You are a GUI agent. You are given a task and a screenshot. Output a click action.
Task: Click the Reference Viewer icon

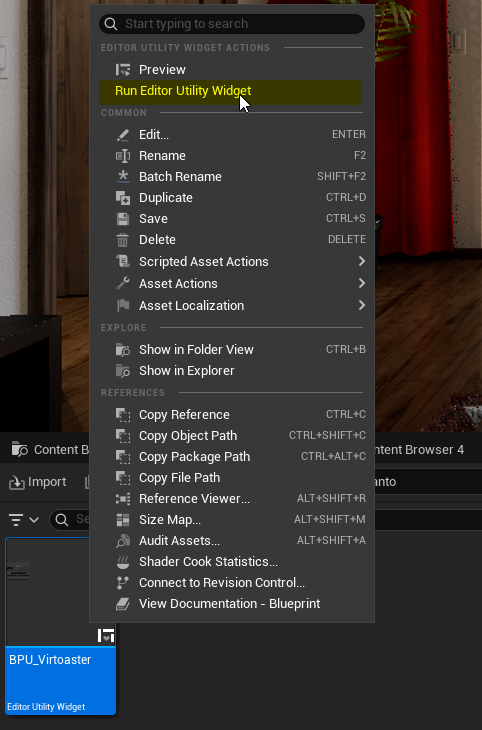pos(123,499)
